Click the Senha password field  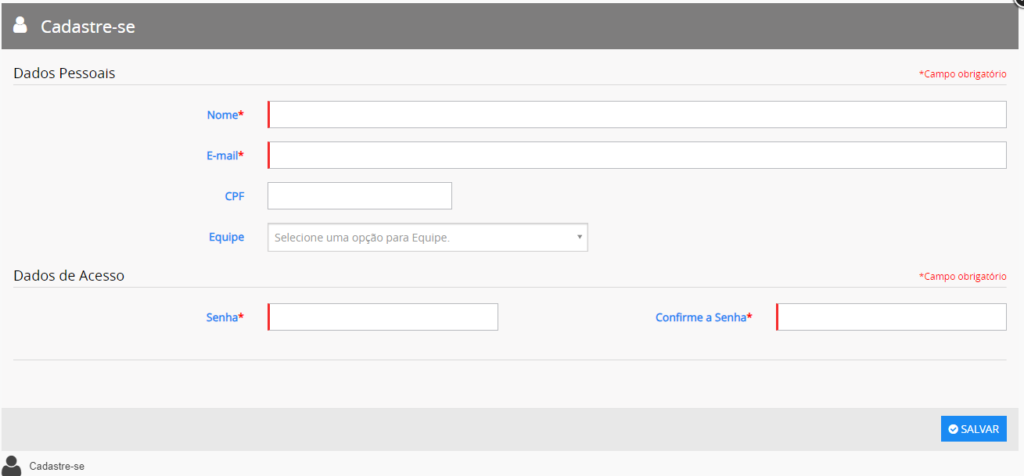[x=383, y=317]
